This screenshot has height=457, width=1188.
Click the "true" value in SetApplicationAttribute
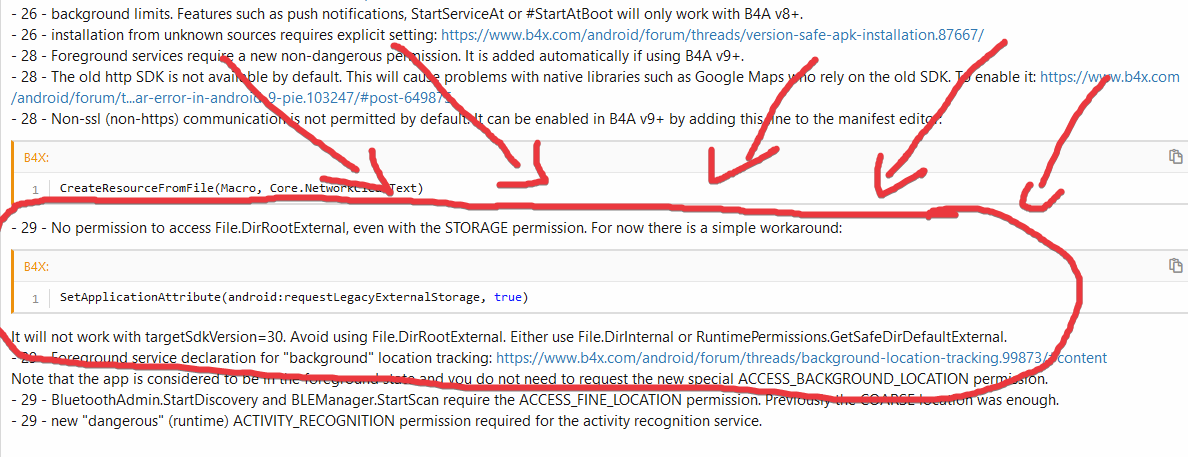coord(508,297)
